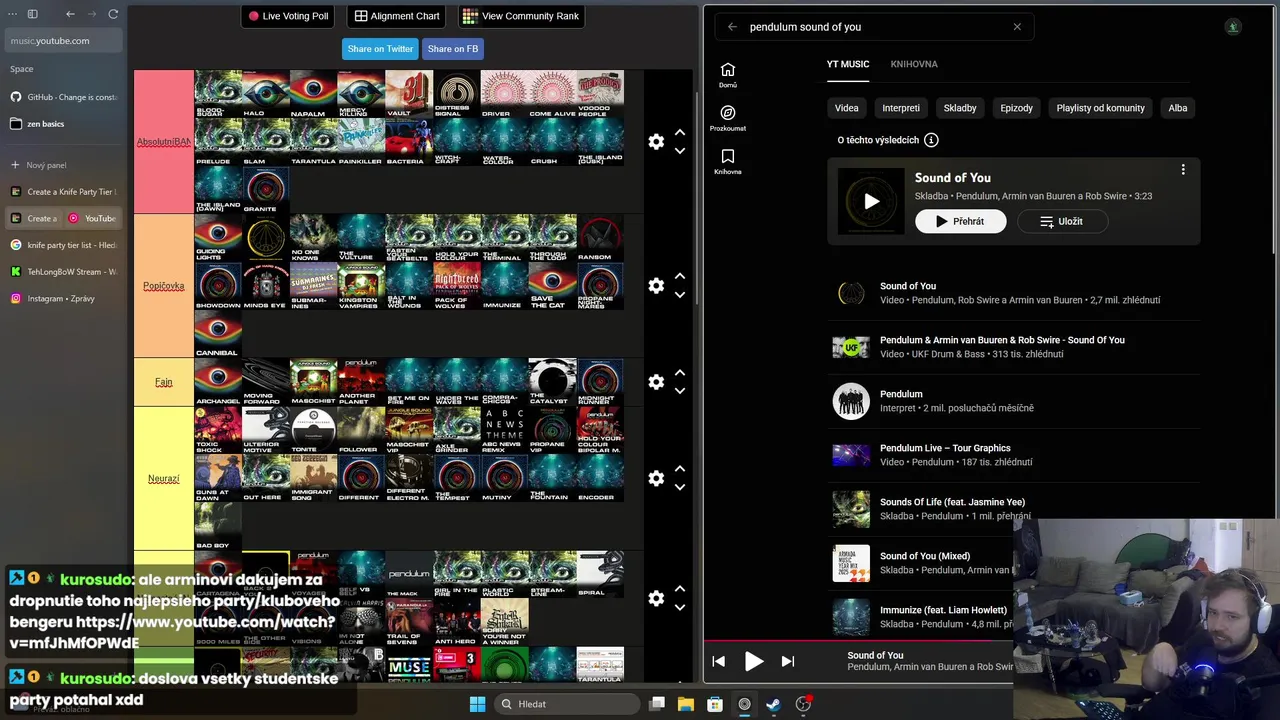Move Neurazí tier row up
Image resolution: width=1280 pixels, height=720 pixels.
pyautogui.click(x=680, y=468)
